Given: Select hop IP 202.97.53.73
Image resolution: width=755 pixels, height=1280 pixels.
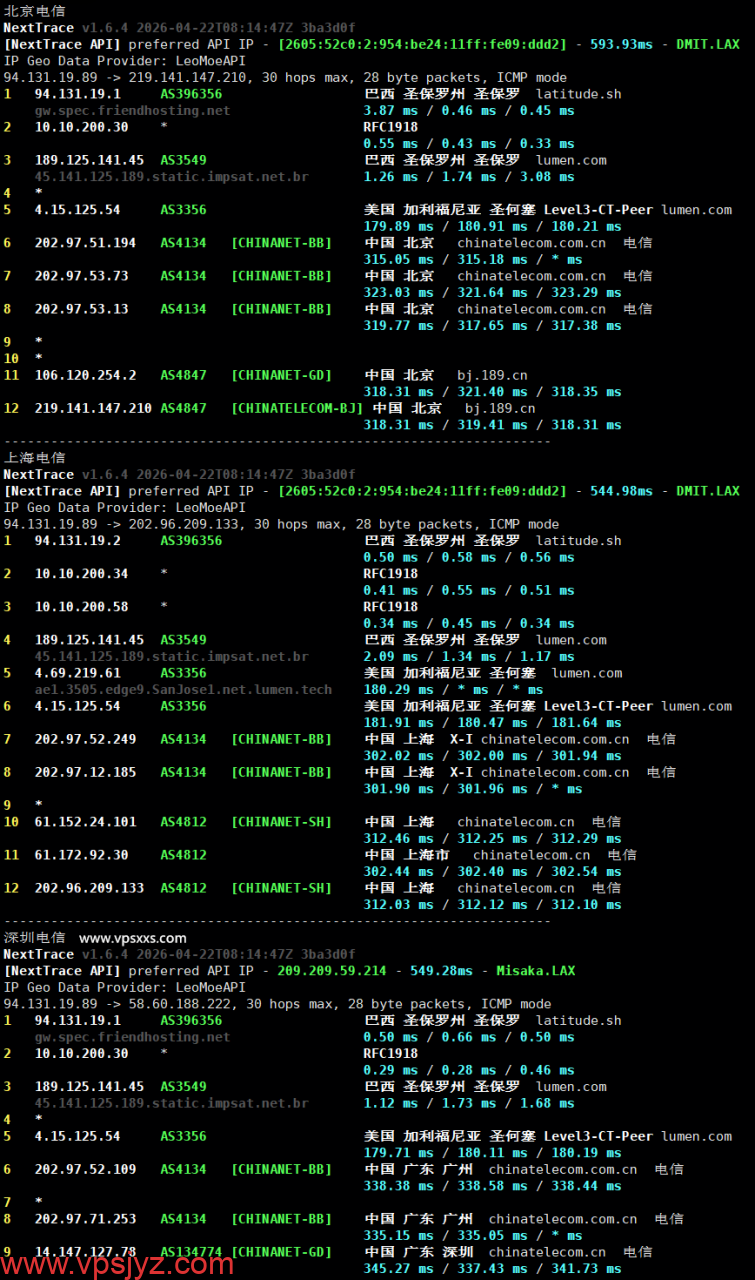Looking at the screenshot, I should coord(81,276).
